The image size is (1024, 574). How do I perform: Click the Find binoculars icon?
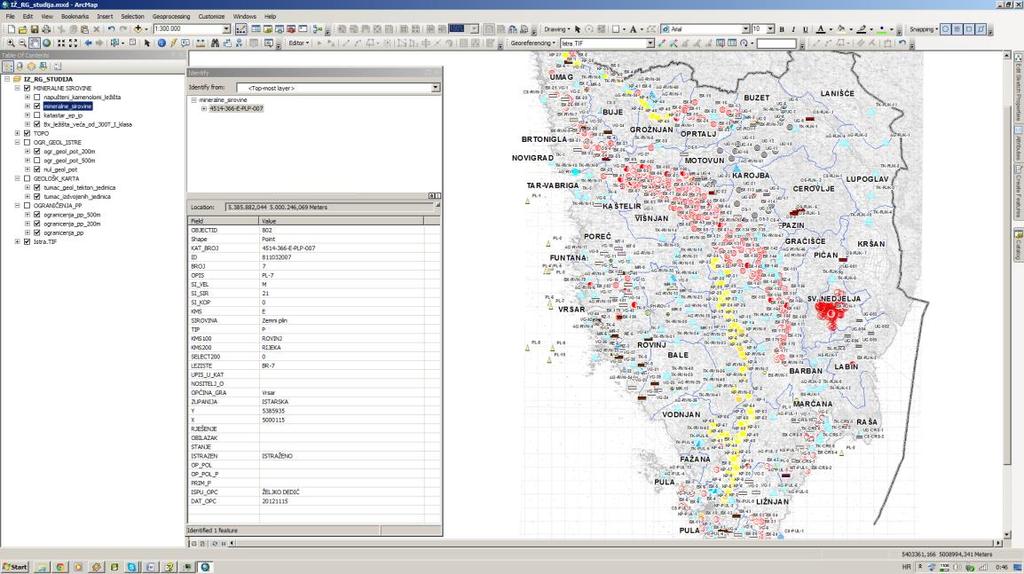tap(215, 43)
